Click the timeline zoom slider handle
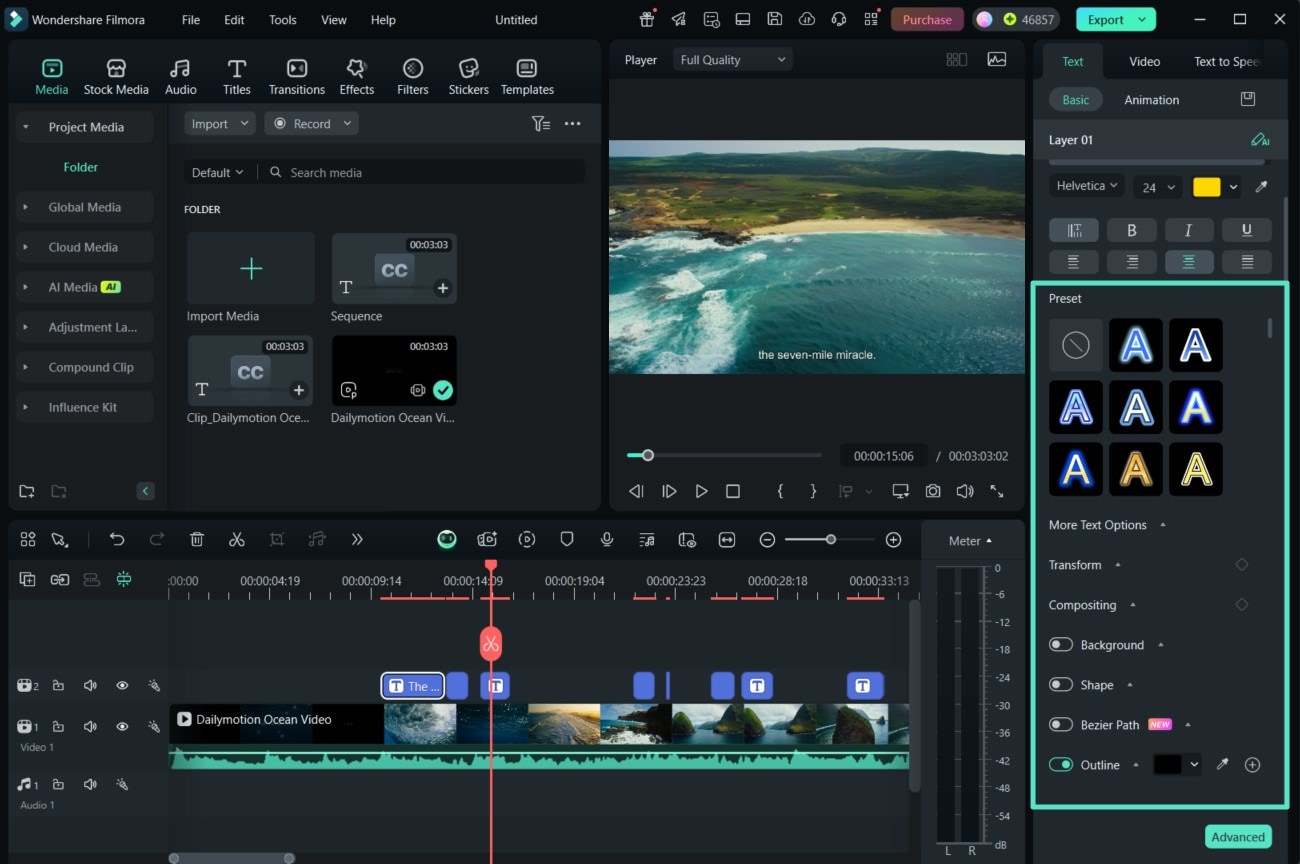 pyautogui.click(x=830, y=539)
